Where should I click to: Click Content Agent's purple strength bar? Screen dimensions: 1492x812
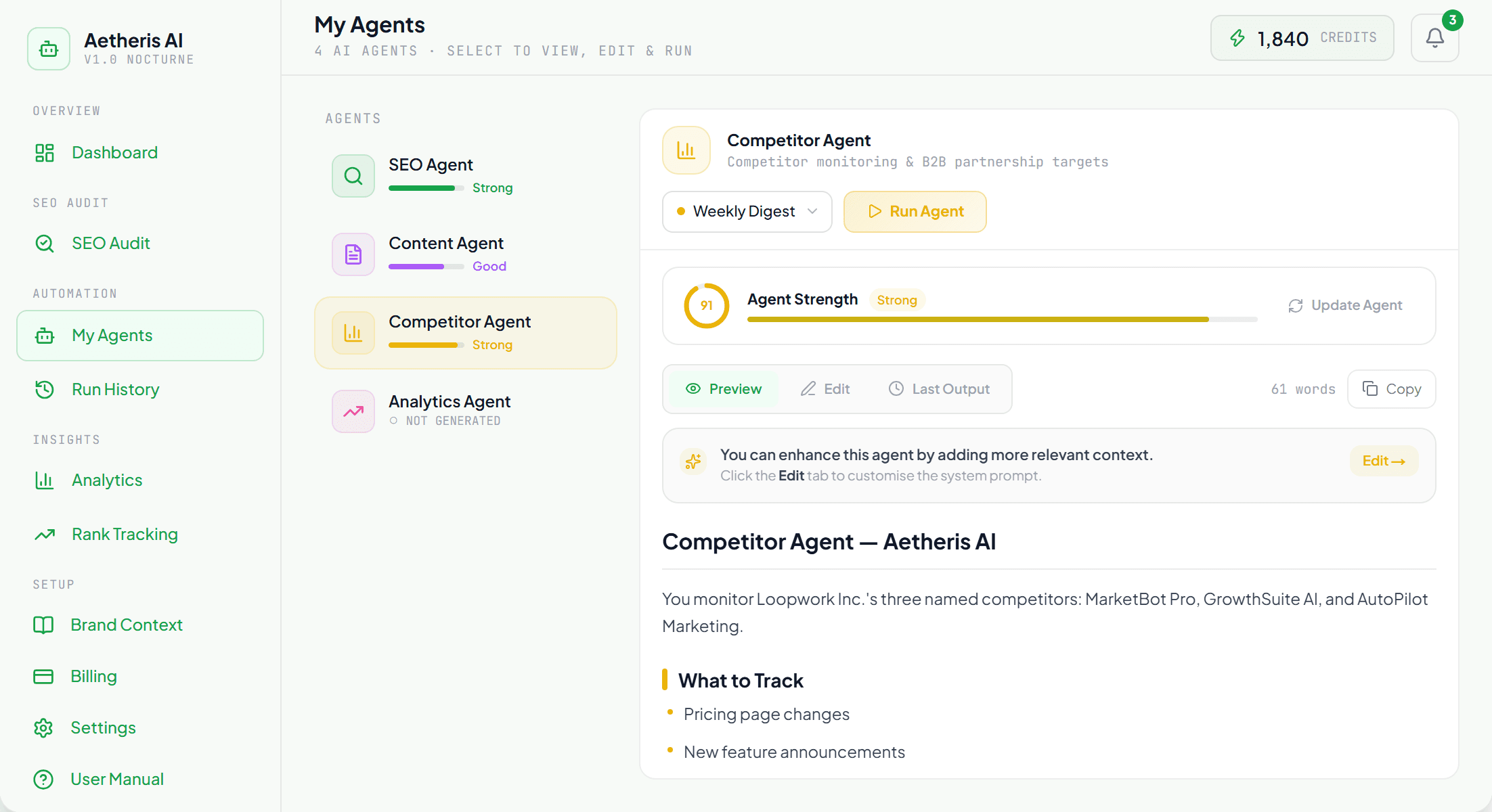426,267
